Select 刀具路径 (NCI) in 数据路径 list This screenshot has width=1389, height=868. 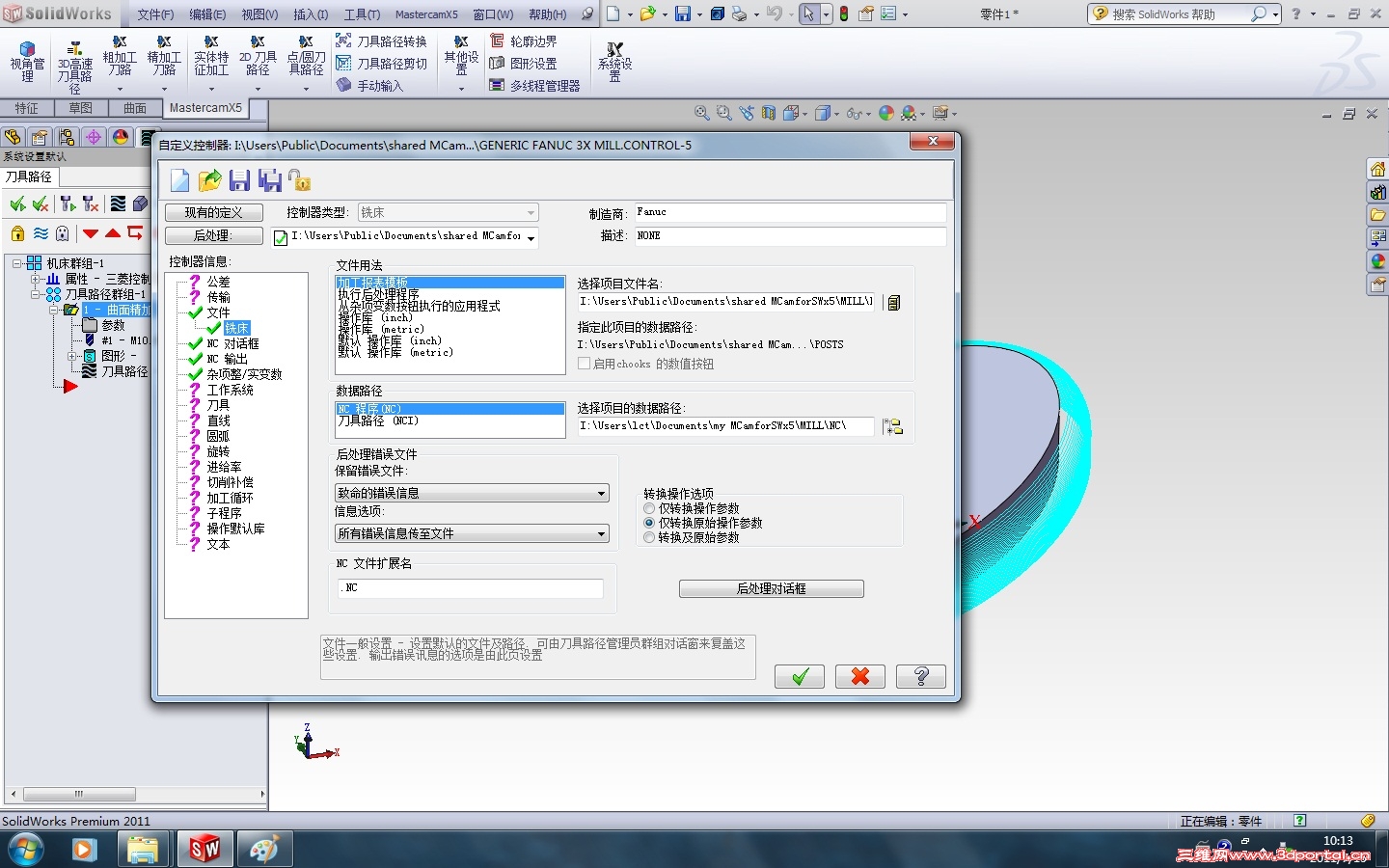click(378, 420)
